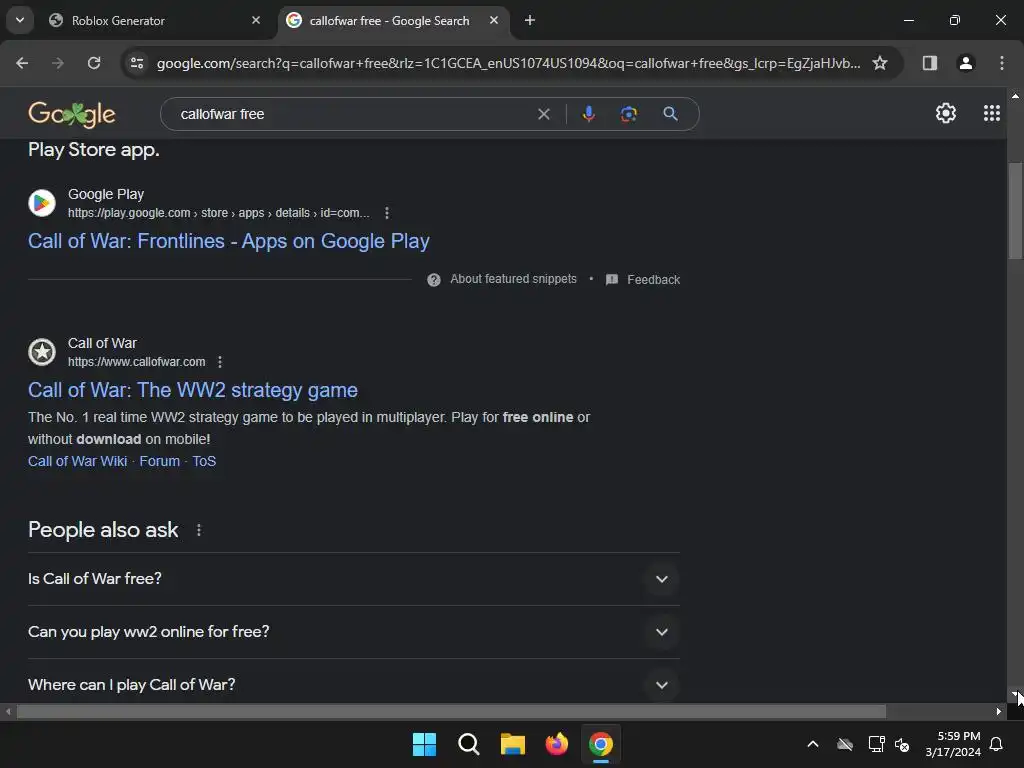Clear the search box text
This screenshot has height=768, width=1024.
click(x=543, y=114)
